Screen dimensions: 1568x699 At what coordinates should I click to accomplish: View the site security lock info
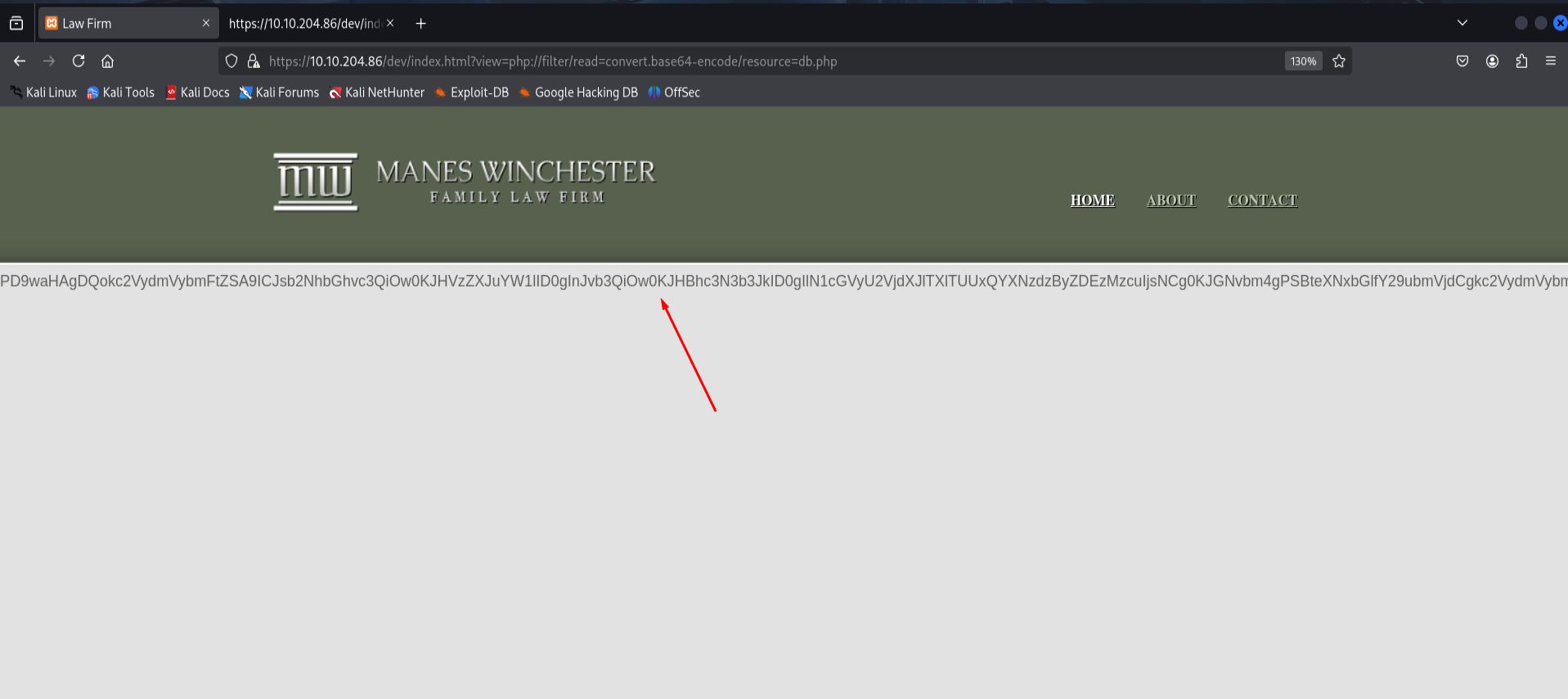(x=254, y=61)
